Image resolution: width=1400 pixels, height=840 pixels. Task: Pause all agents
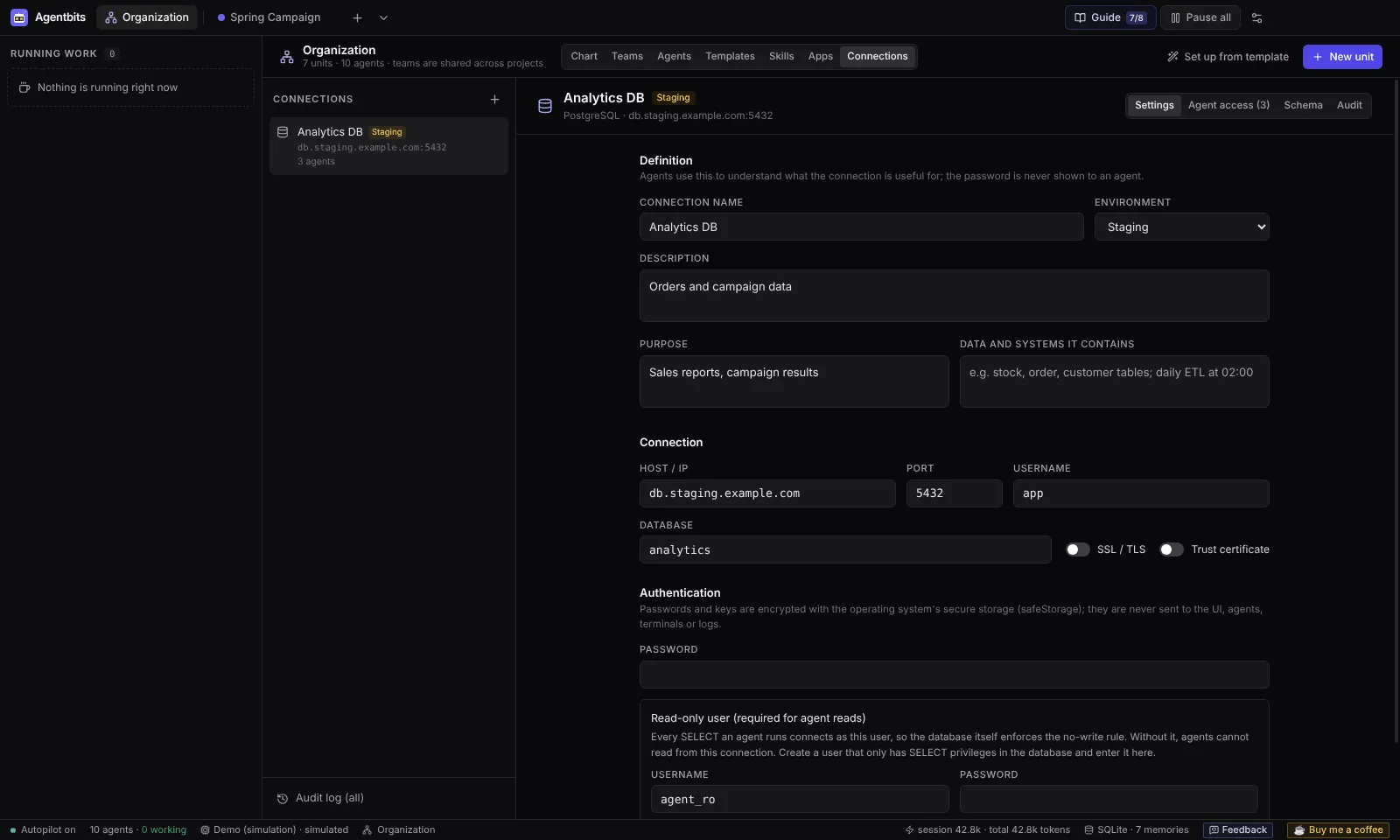(x=1200, y=17)
